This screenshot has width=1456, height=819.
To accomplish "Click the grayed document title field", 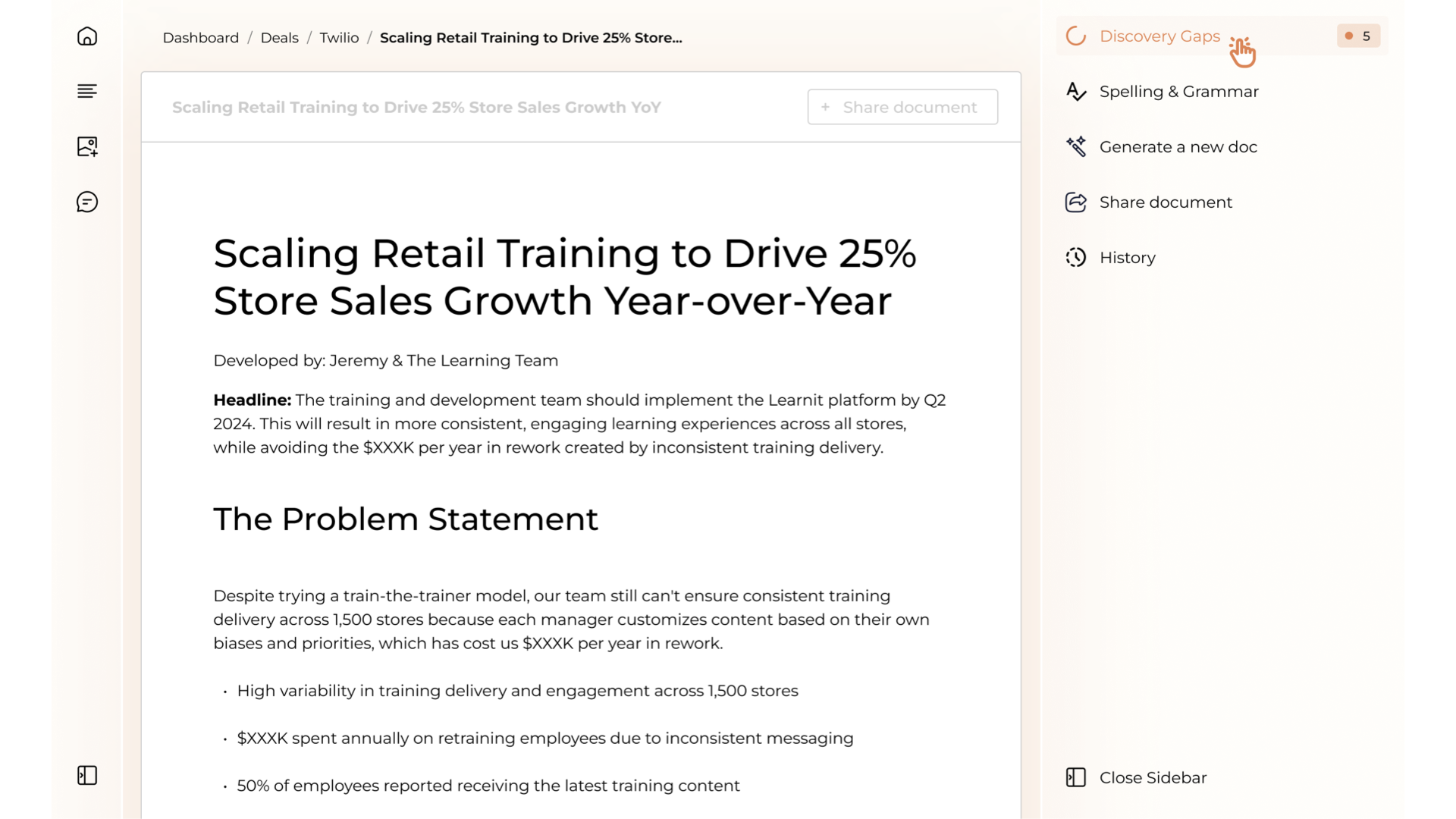I will pos(416,108).
